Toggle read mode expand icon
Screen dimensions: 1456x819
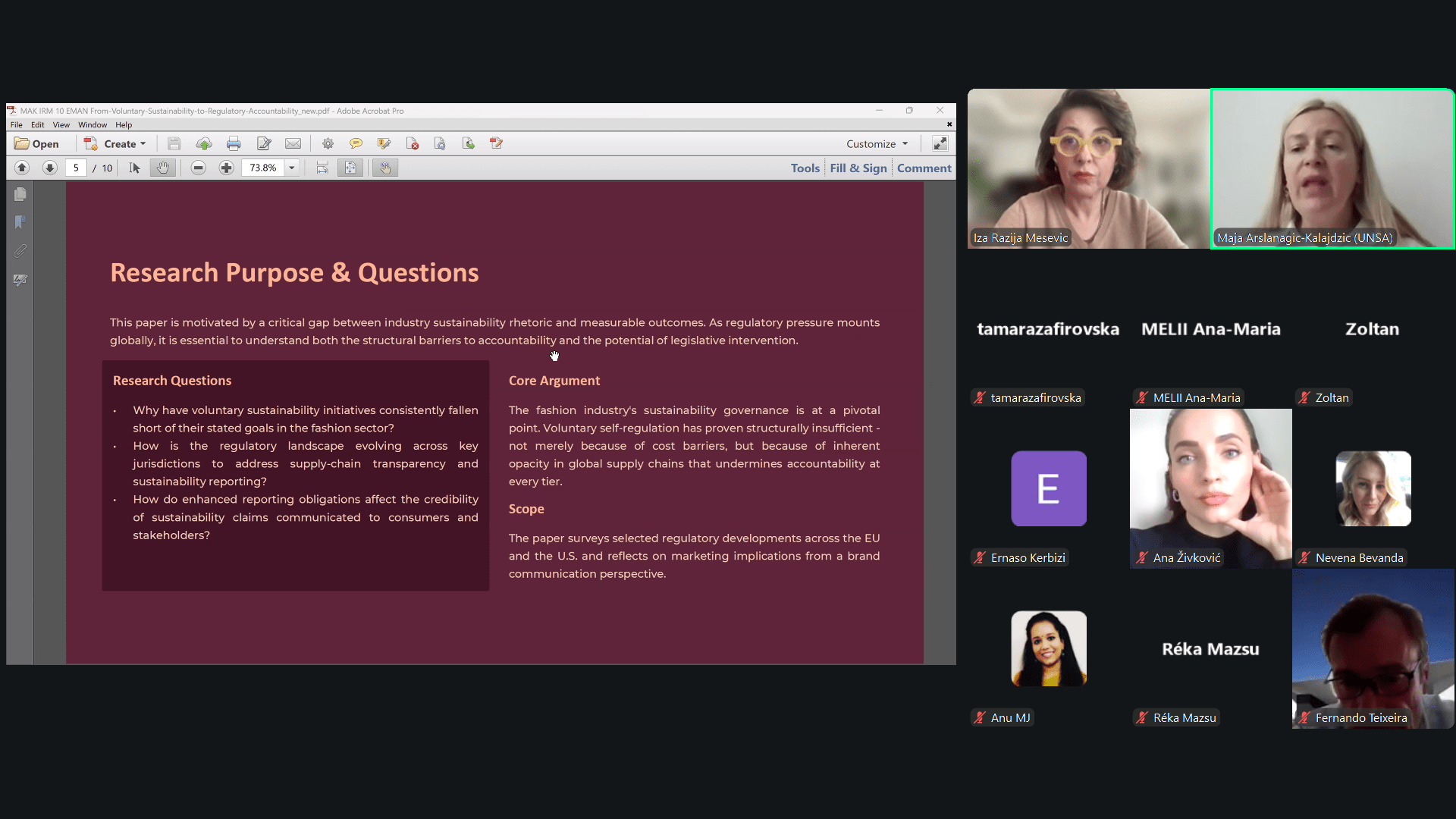click(940, 143)
